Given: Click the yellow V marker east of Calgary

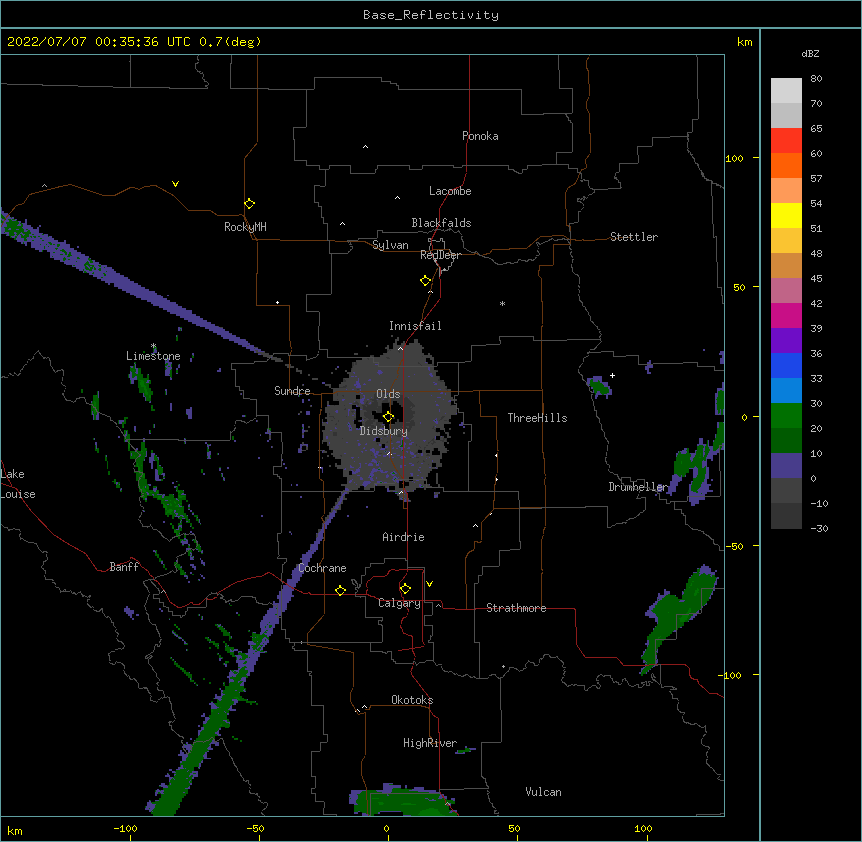Looking at the screenshot, I should point(429,584).
